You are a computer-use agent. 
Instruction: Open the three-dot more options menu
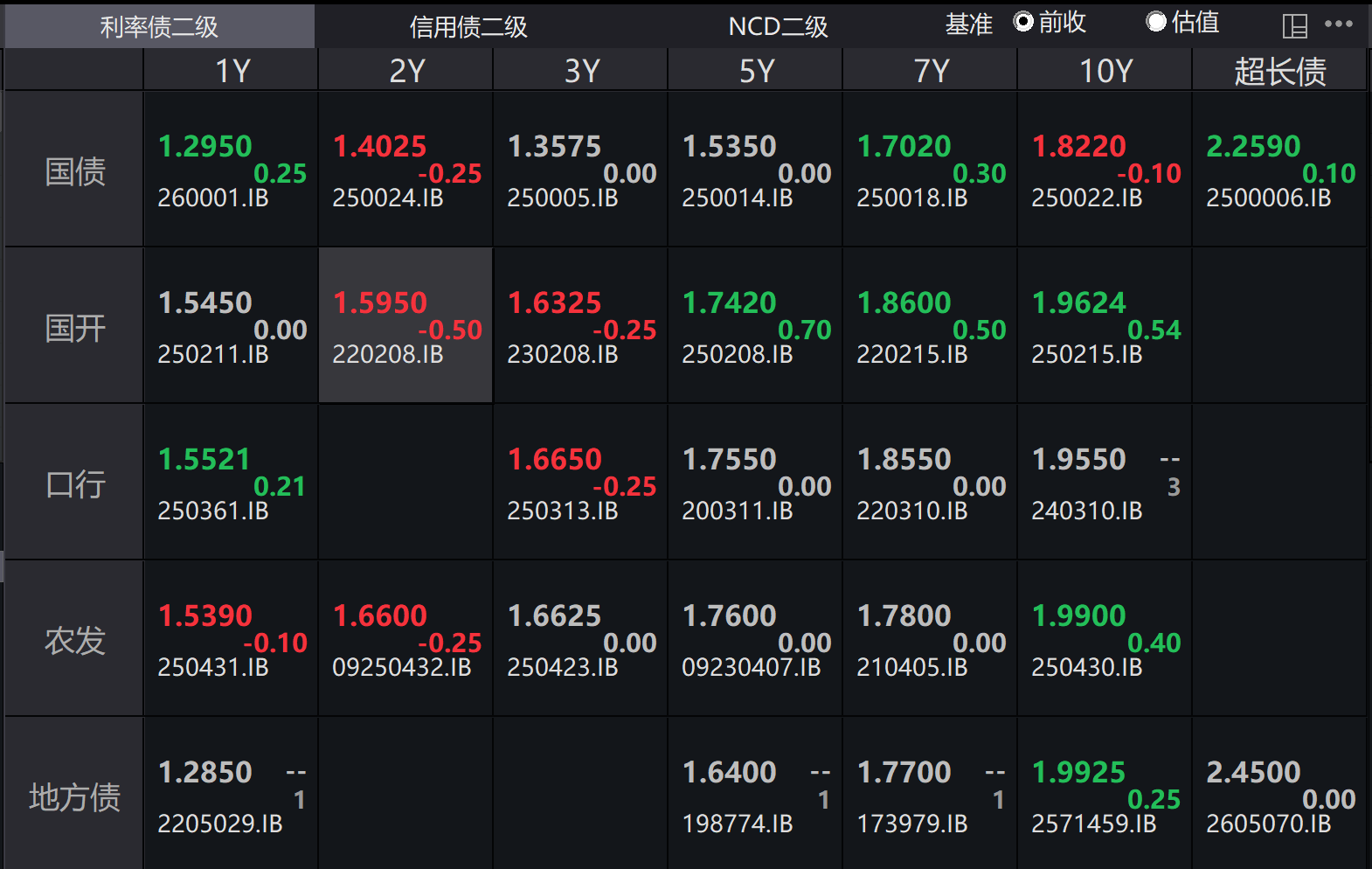click(1339, 24)
